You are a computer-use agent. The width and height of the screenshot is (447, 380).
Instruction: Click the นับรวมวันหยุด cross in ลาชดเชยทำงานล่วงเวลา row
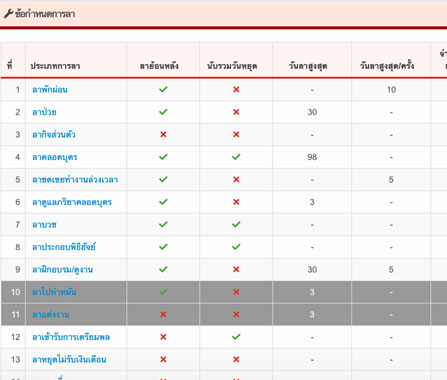pos(236,179)
